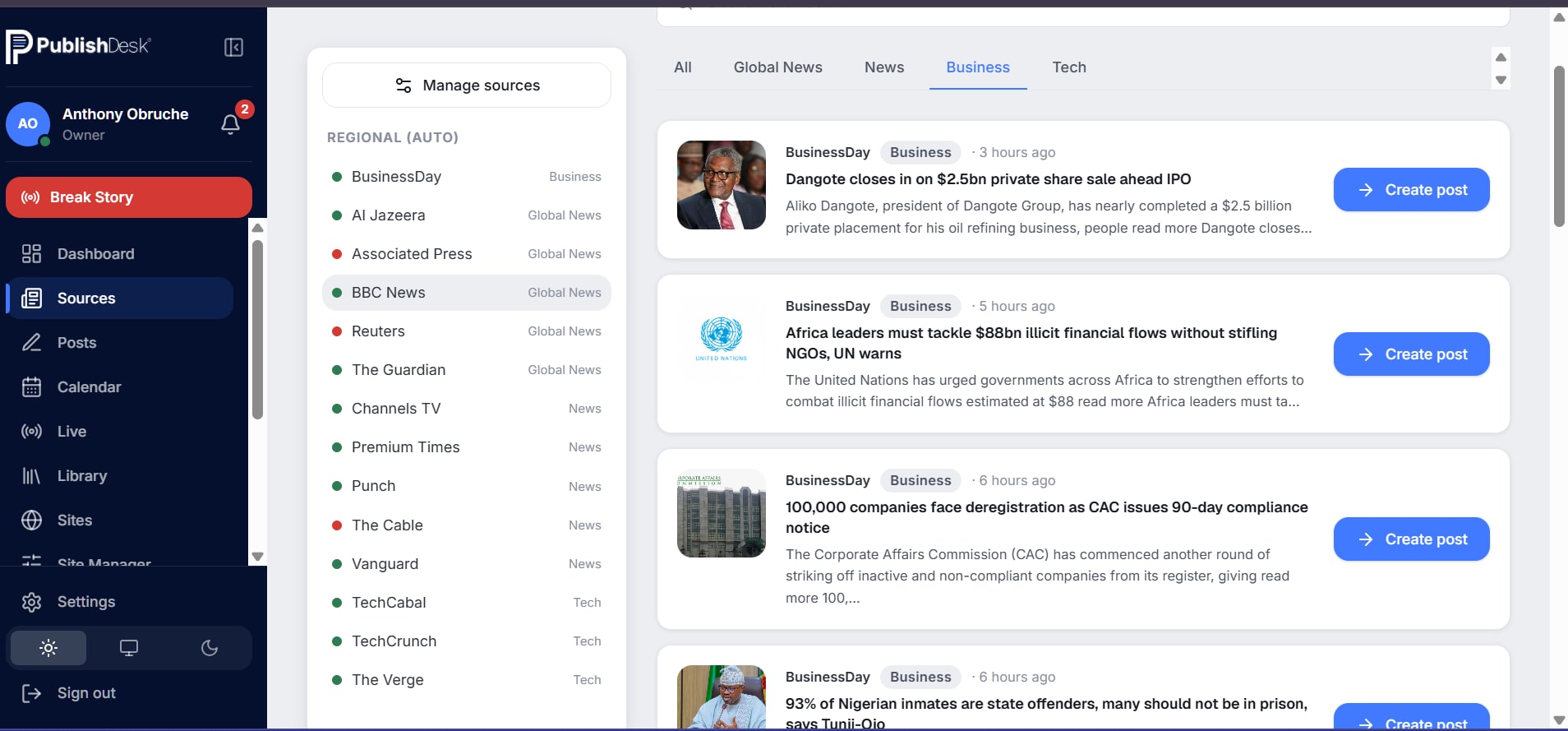Click the Sign out arrow icon

[31, 693]
